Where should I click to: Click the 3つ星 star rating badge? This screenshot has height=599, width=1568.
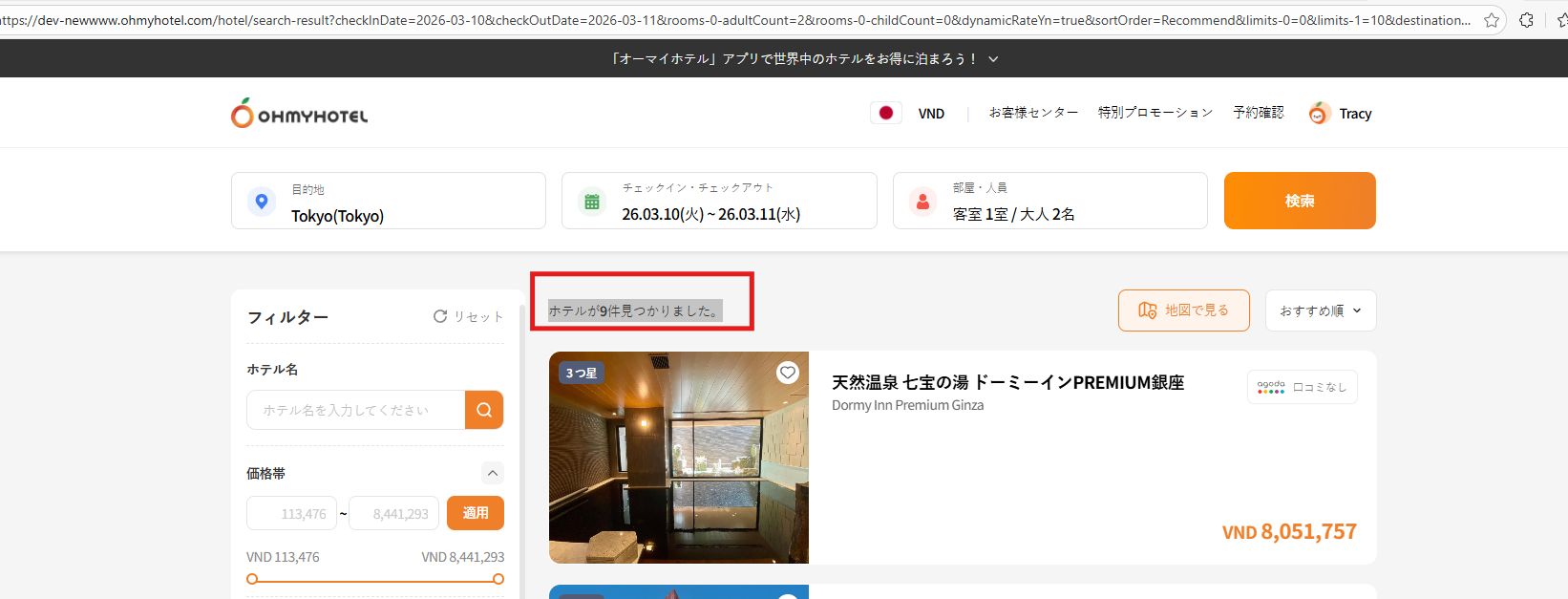pyautogui.click(x=582, y=373)
